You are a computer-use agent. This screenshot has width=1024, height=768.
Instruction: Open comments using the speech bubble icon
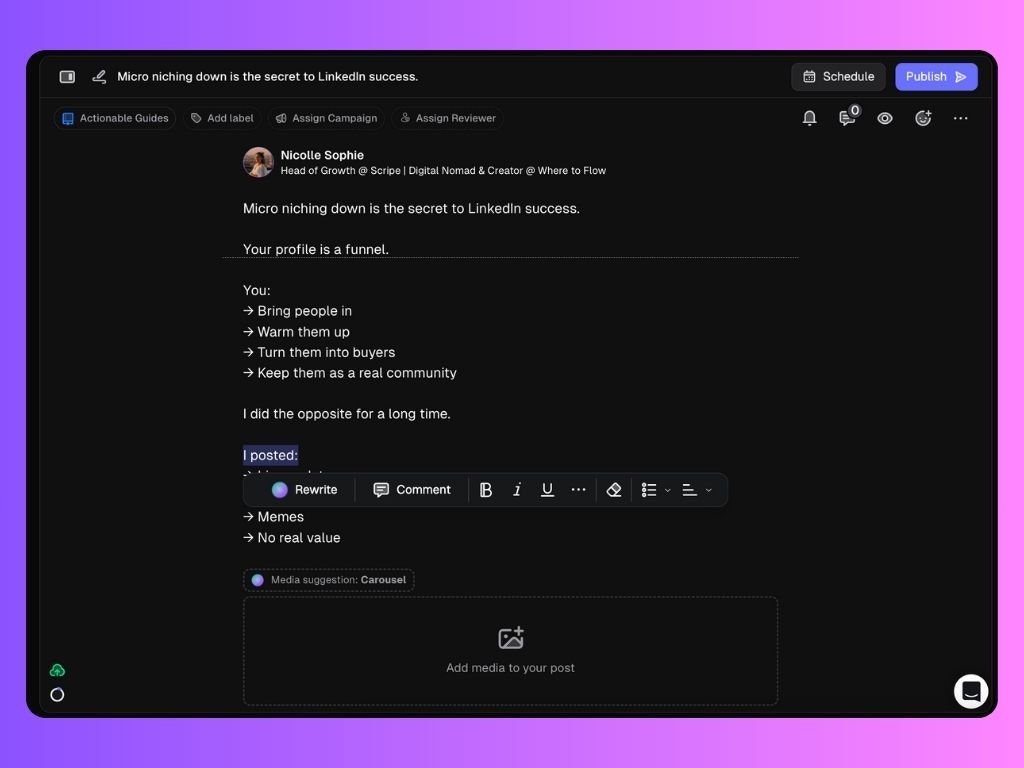coord(846,119)
